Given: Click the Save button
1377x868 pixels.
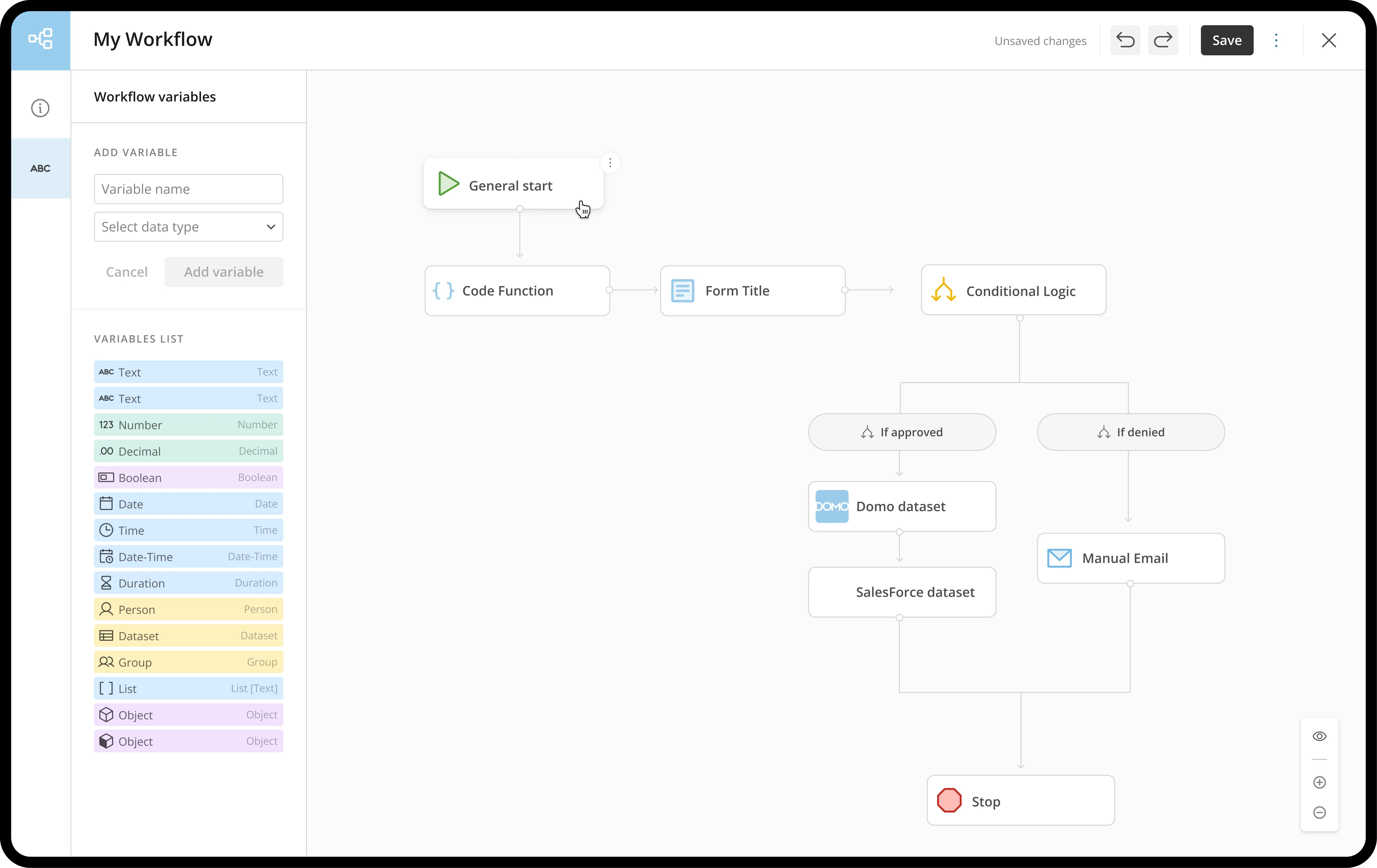Looking at the screenshot, I should [x=1227, y=40].
